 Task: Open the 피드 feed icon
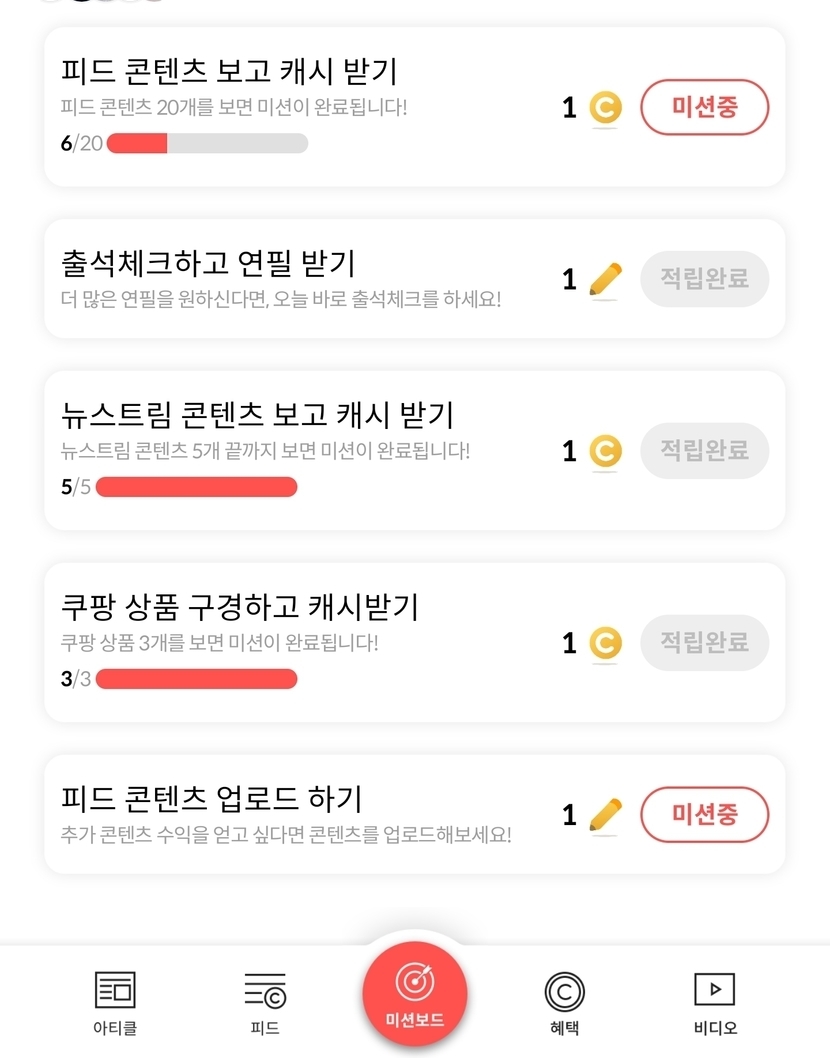[x=265, y=990]
